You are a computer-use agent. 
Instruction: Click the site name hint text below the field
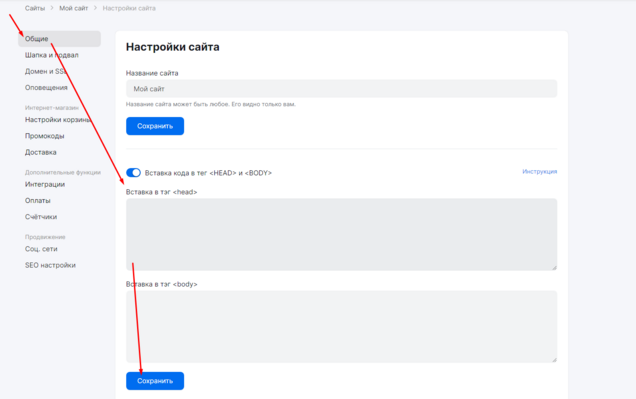coord(211,104)
